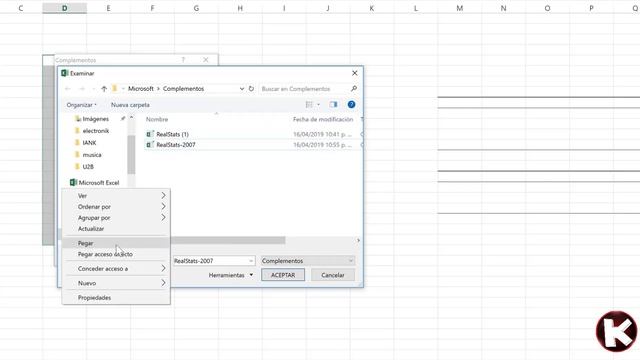Click the Buscar en Complementos search field
Viewport: 640px width, 360px height.
click(304, 89)
